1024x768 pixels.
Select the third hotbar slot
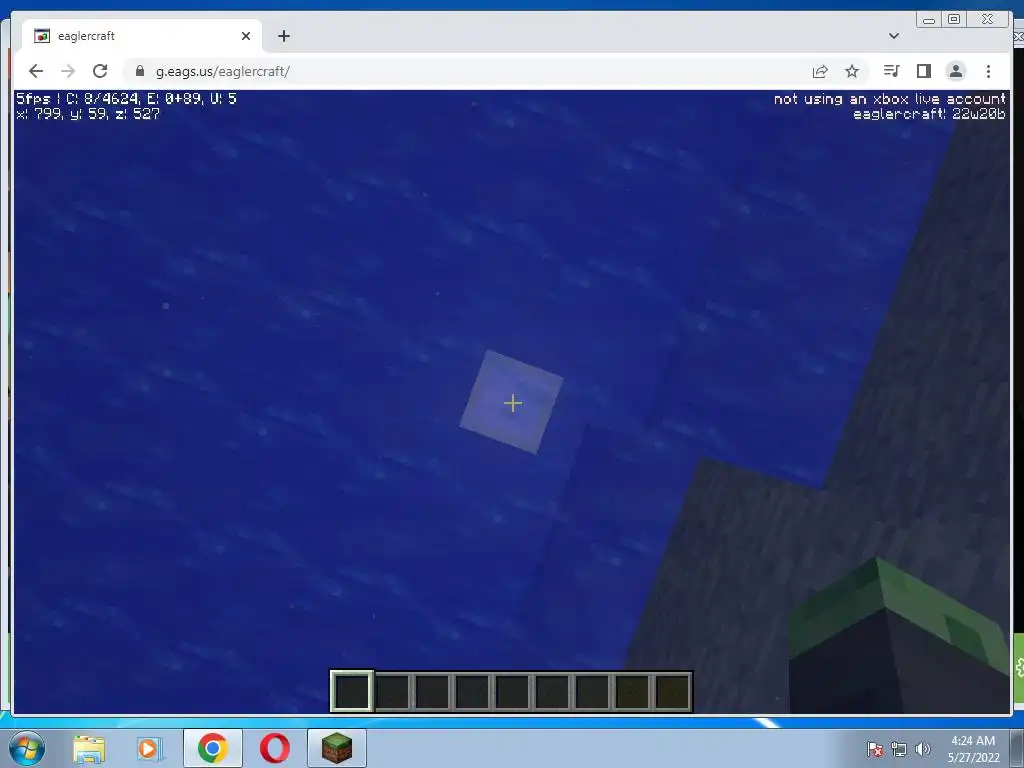[x=432, y=691]
